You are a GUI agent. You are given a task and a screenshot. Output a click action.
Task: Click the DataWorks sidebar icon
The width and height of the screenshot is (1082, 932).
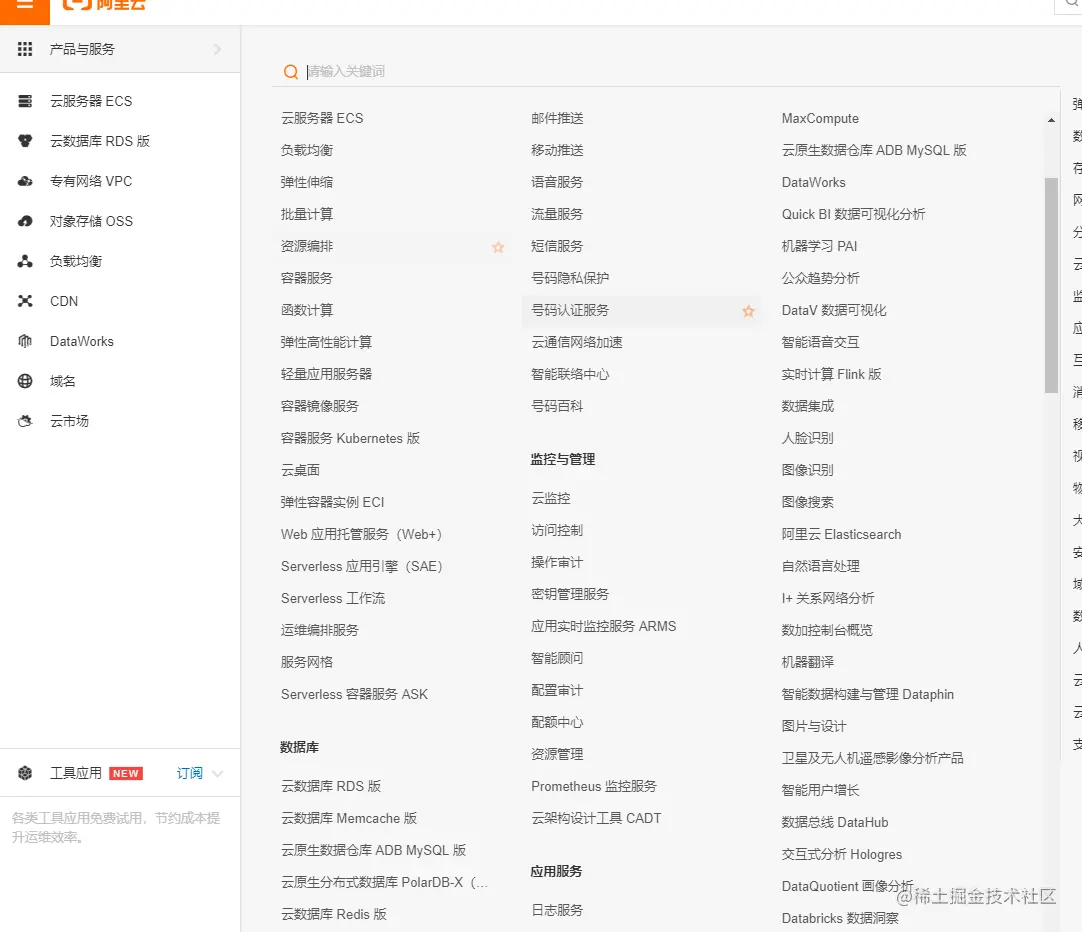tap(25, 341)
